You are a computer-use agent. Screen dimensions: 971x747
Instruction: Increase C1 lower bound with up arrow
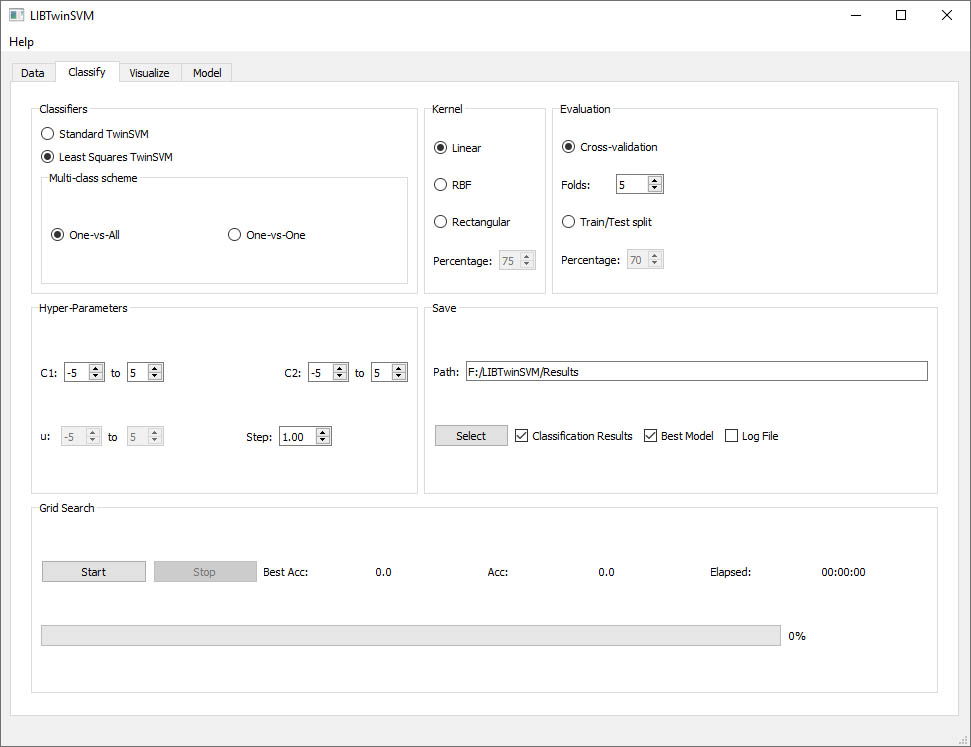point(95,369)
